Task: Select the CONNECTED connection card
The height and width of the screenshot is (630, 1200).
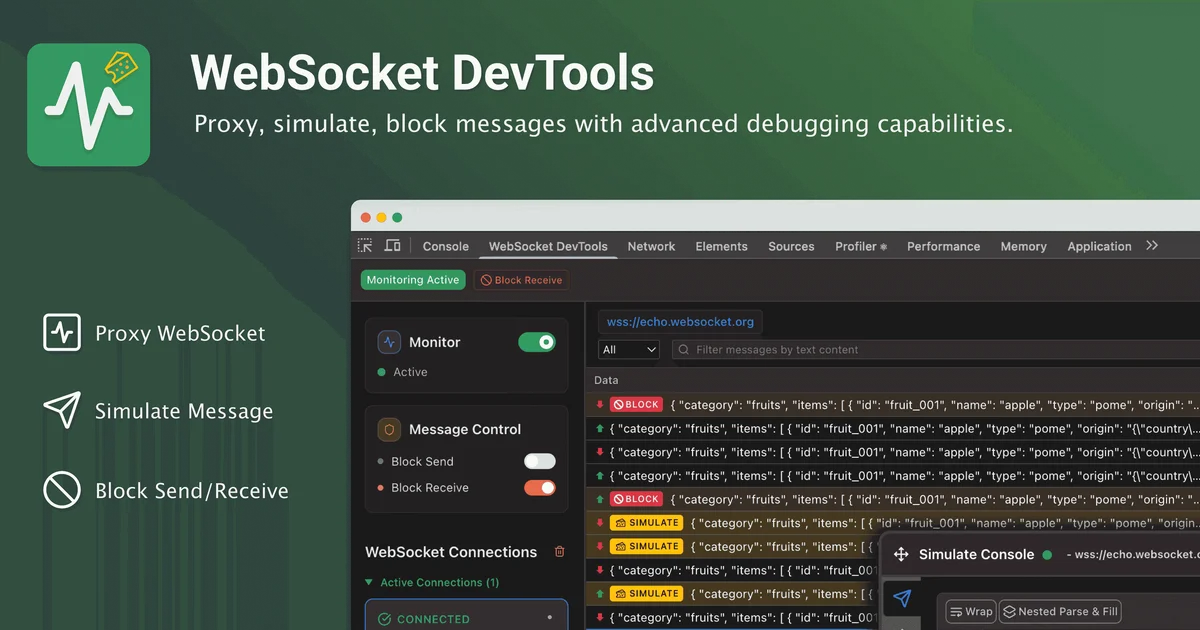Action: click(467, 614)
